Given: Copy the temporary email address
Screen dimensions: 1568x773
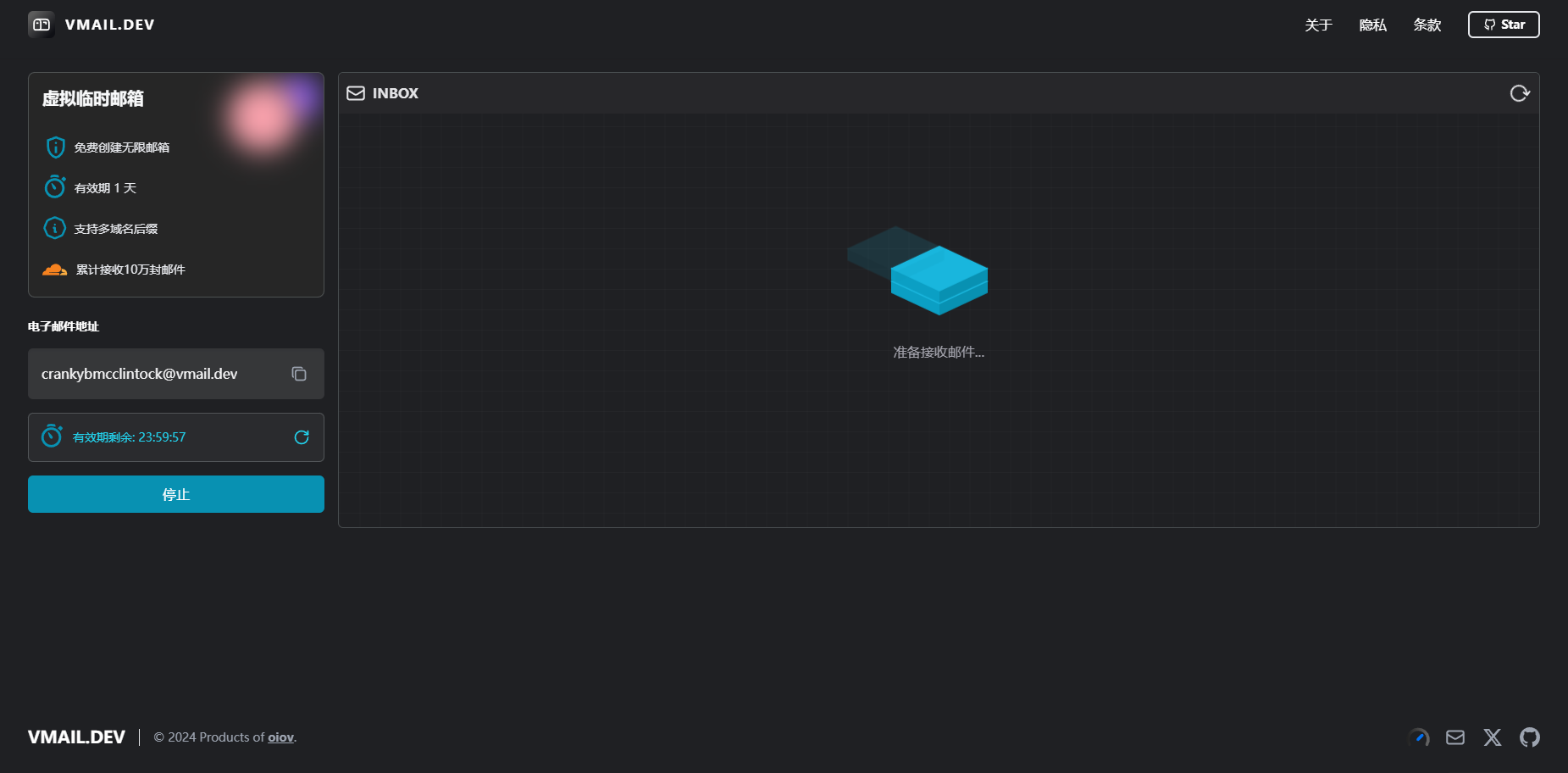Looking at the screenshot, I should pos(299,374).
